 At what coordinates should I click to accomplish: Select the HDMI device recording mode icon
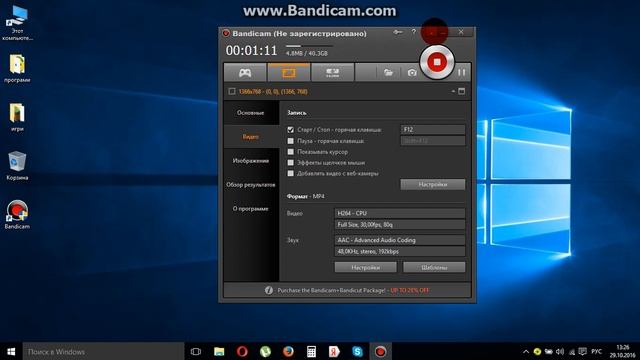332,73
